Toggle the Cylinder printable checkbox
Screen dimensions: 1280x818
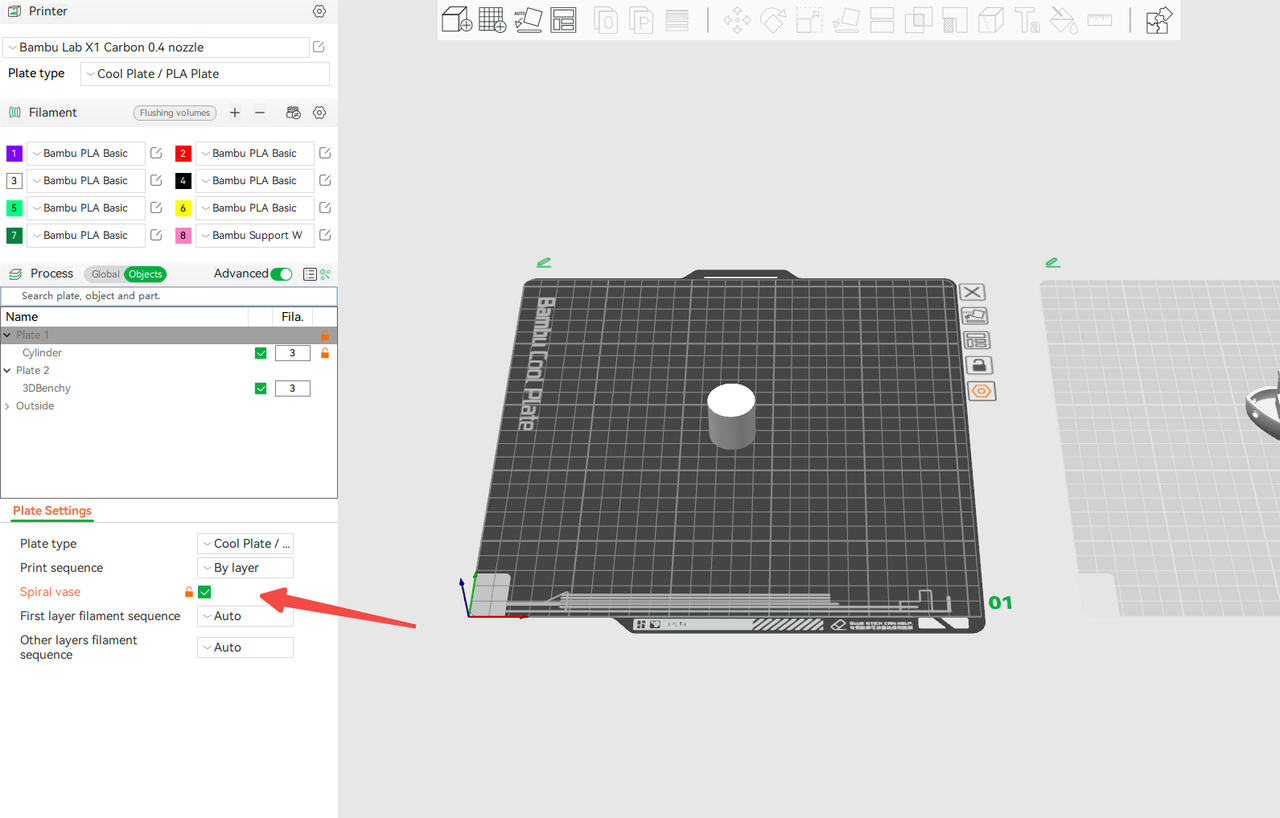point(261,353)
